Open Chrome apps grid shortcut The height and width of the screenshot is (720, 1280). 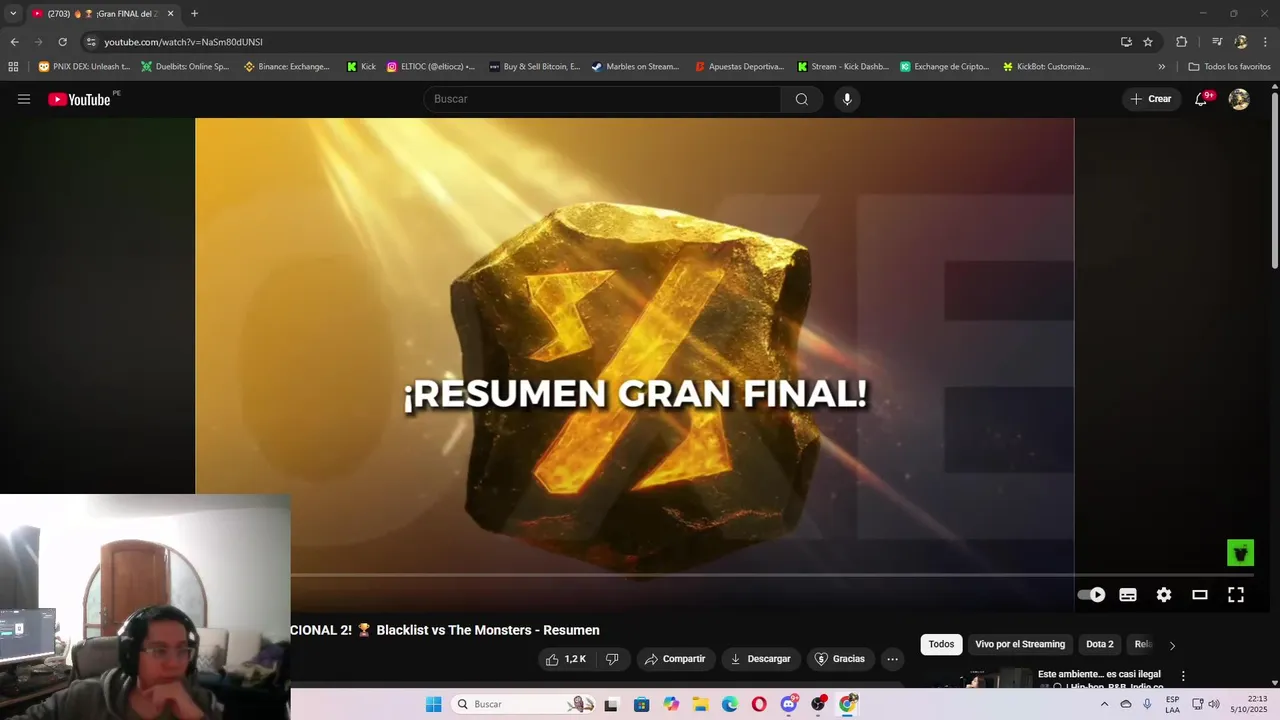pyautogui.click(x=13, y=67)
